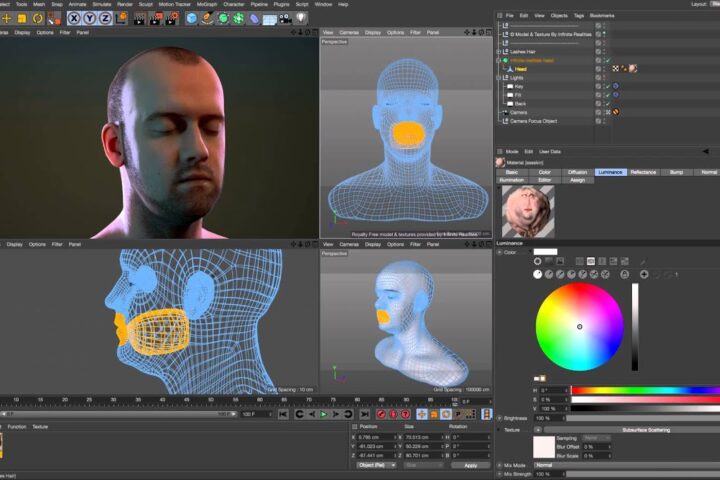
Task: Open the Sampling dropdown
Action: pyautogui.click(x=596, y=438)
